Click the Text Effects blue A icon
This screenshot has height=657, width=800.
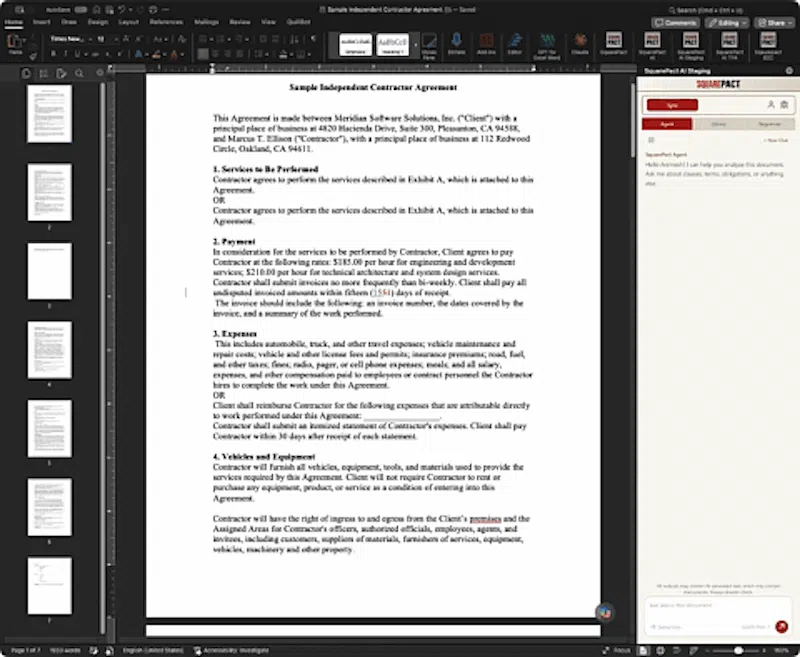pyautogui.click(x=138, y=54)
